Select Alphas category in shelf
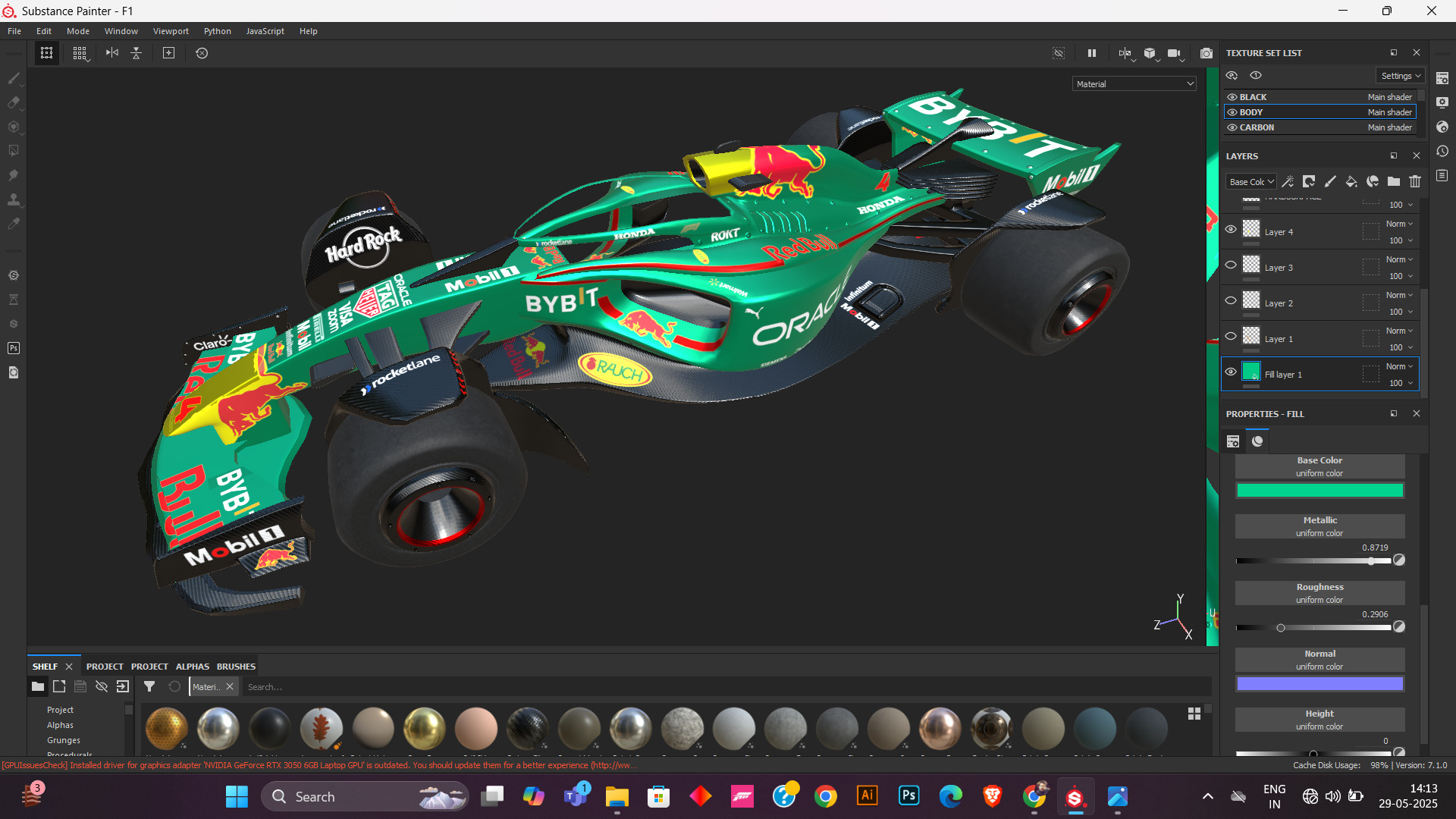Image resolution: width=1456 pixels, height=819 pixels. coord(60,725)
